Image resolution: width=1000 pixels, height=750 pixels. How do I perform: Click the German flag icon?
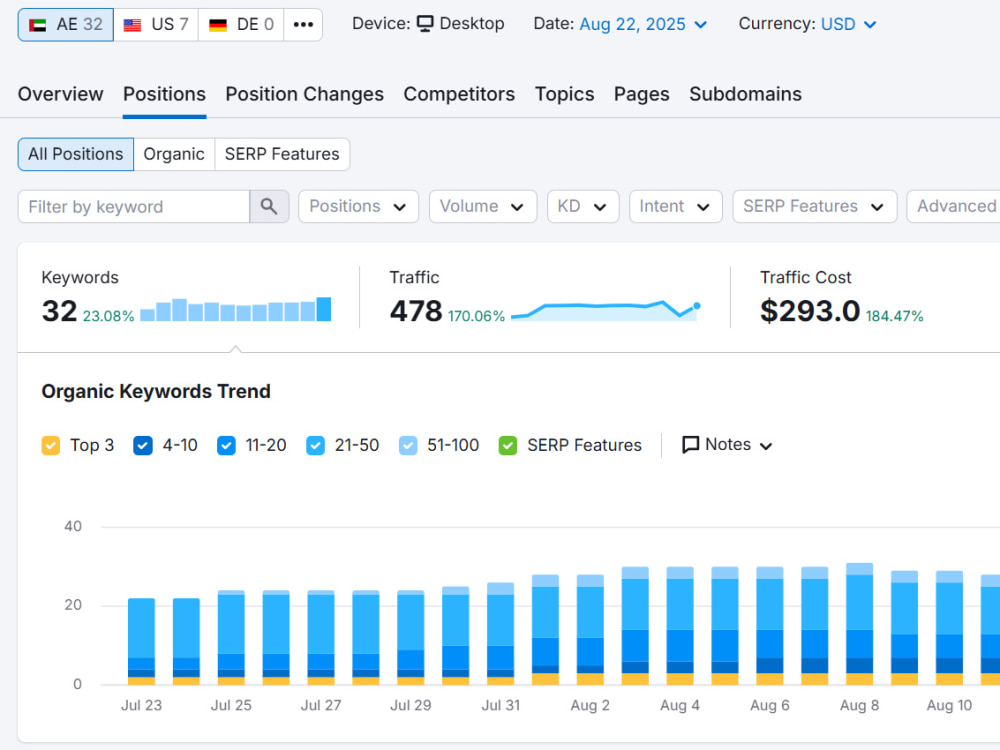click(218, 25)
